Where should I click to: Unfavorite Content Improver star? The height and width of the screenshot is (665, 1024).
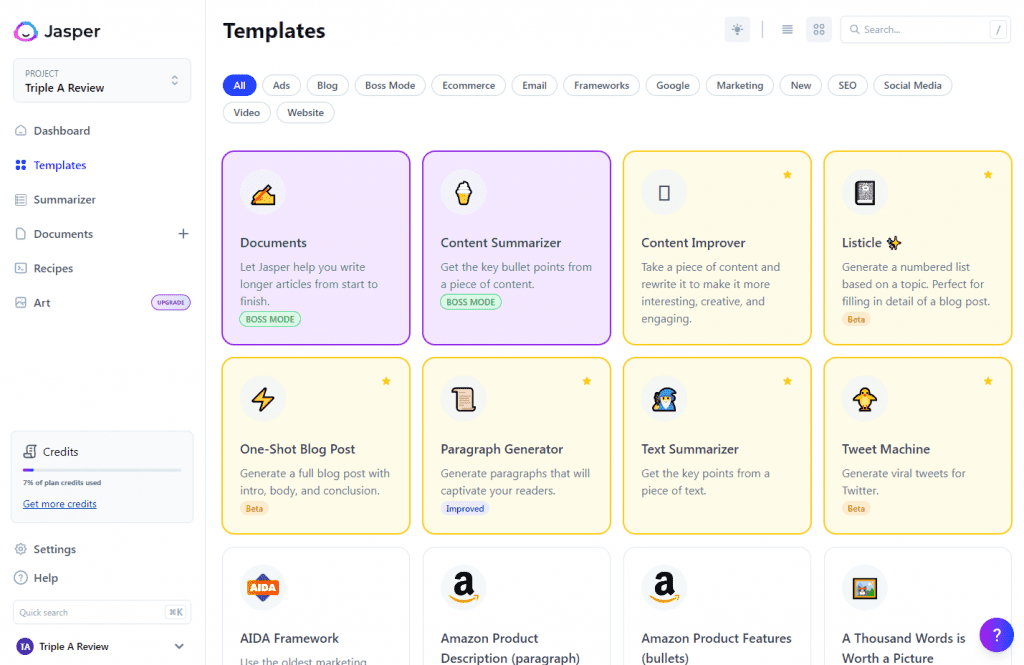tap(788, 174)
